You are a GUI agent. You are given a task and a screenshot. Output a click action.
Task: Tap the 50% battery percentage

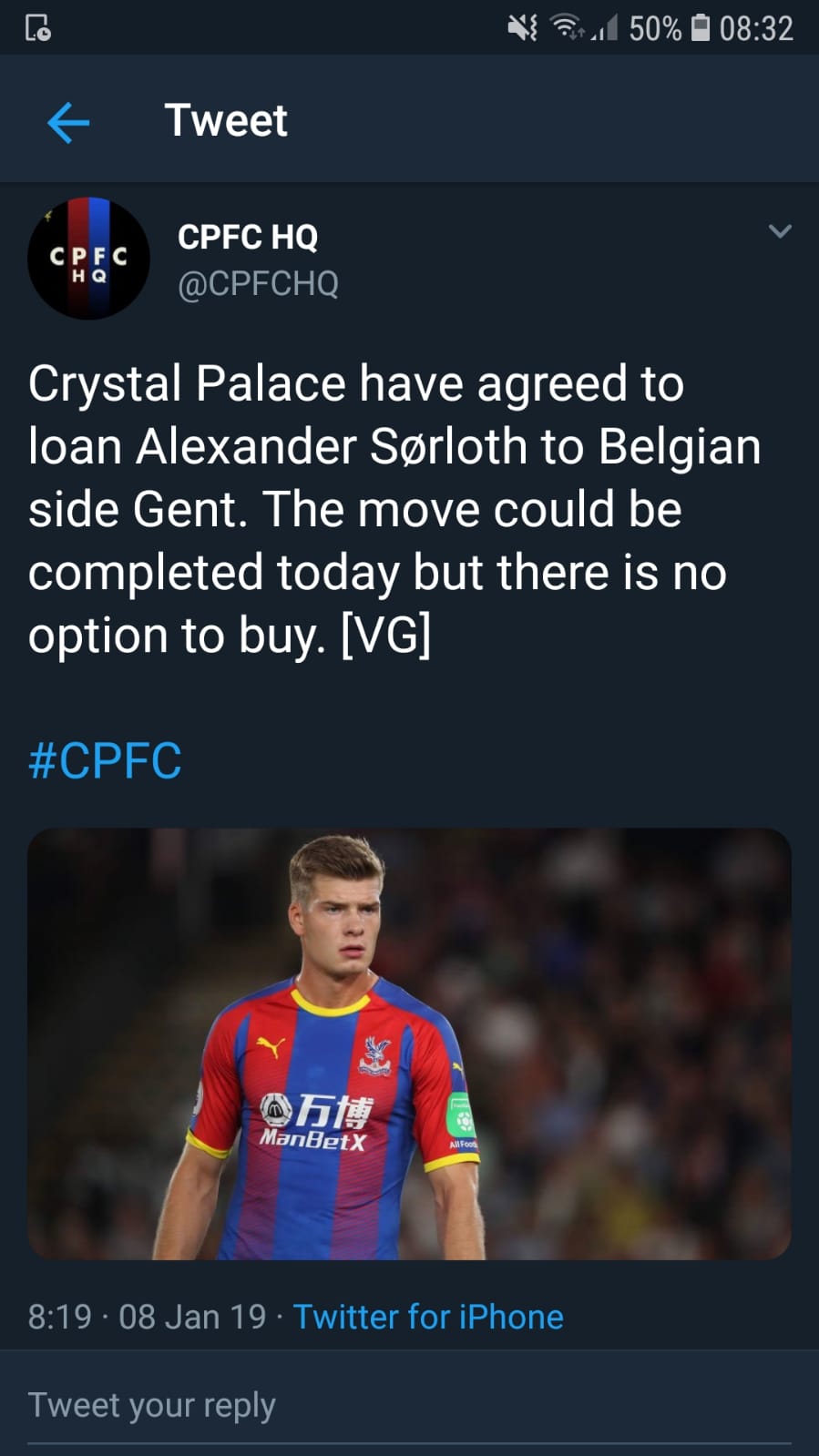pyautogui.click(x=655, y=28)
